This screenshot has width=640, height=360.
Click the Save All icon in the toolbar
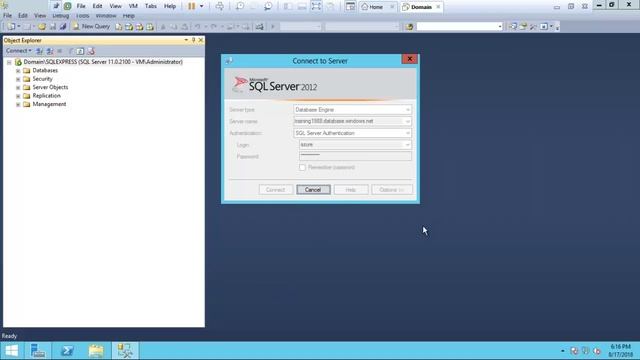63,27
